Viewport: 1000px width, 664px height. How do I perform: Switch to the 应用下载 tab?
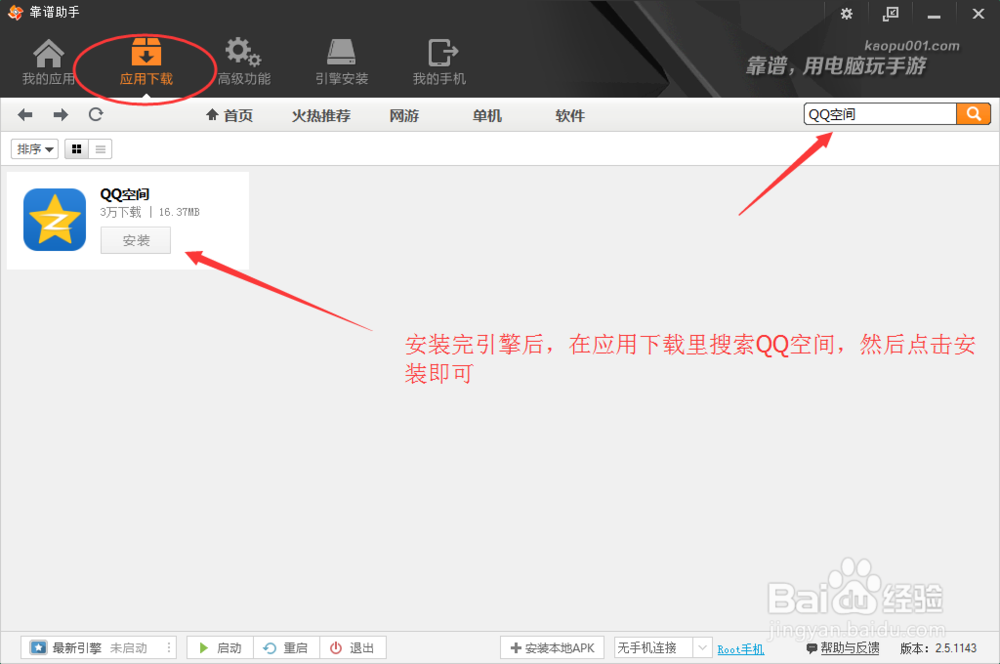tap(146, 63)
